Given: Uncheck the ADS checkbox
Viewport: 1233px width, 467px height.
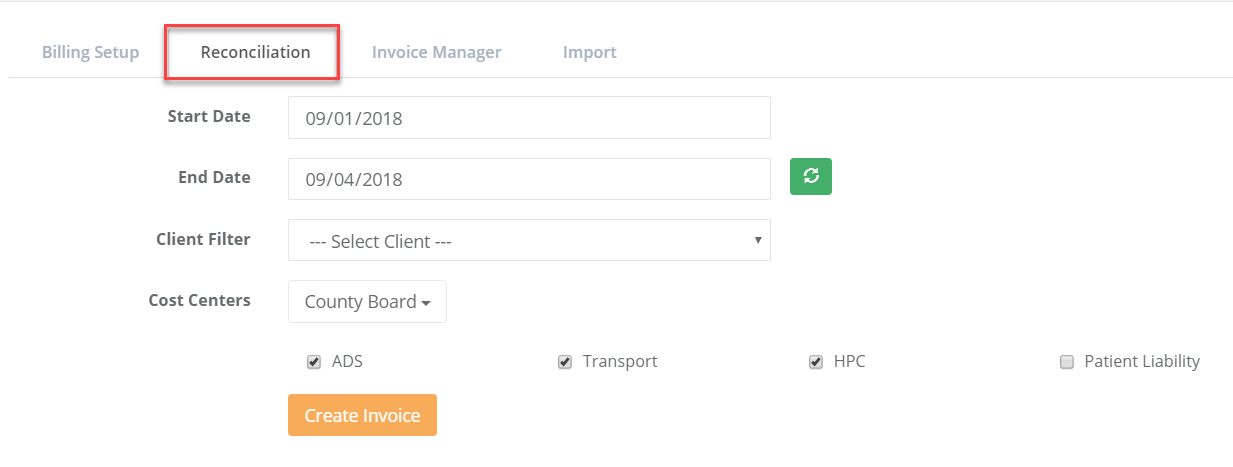Looking at the screenshot, I should [314, 362].
